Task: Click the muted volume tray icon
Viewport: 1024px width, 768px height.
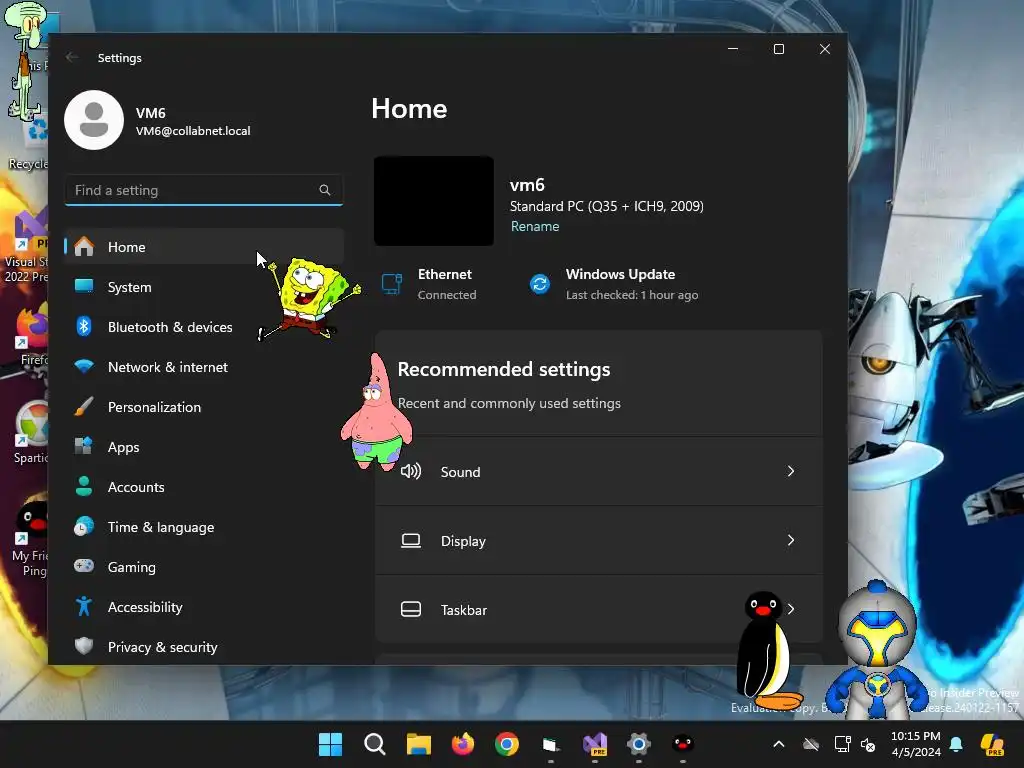Action: click(869, 744)
